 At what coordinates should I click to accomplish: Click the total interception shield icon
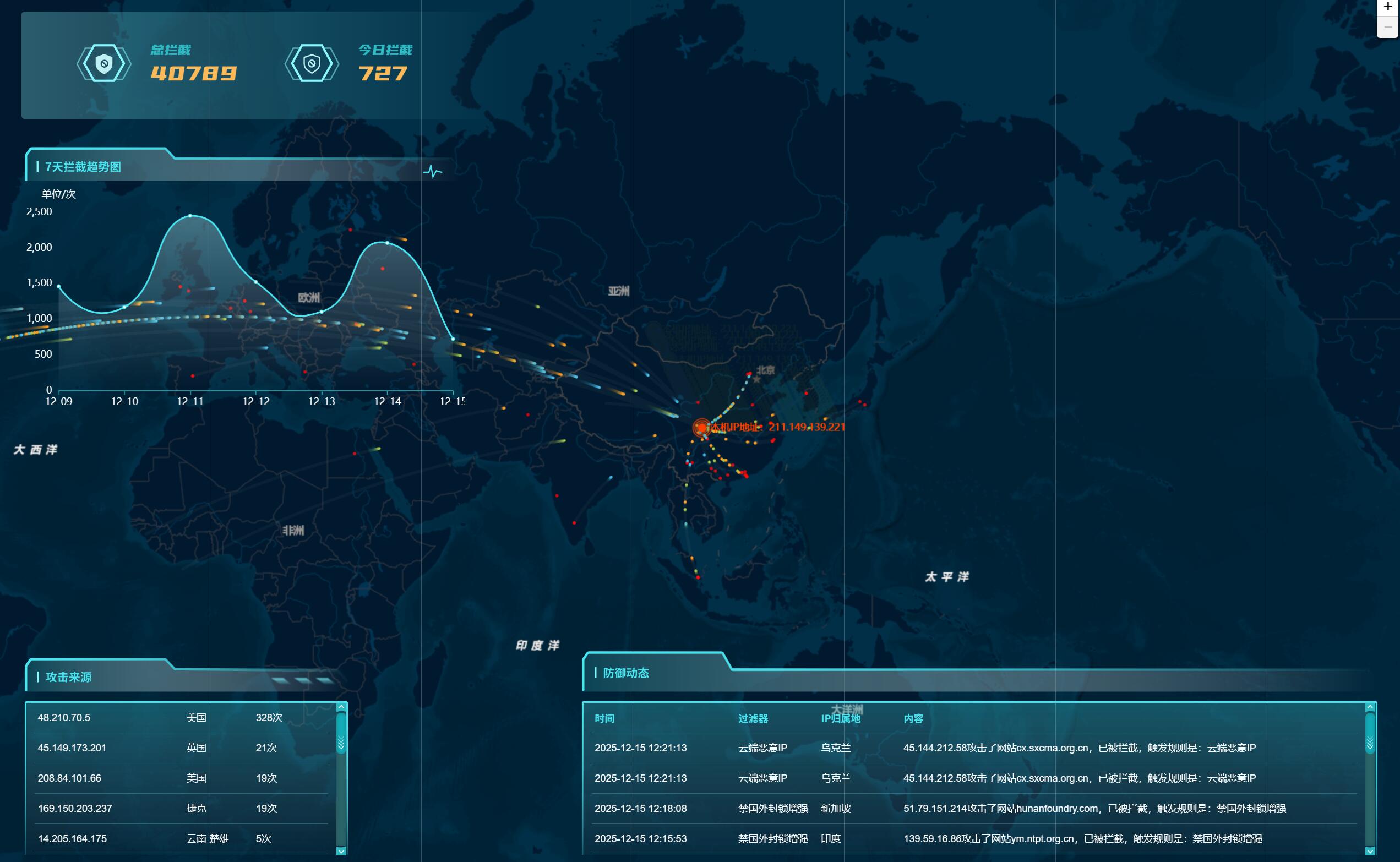click(103, 63)
